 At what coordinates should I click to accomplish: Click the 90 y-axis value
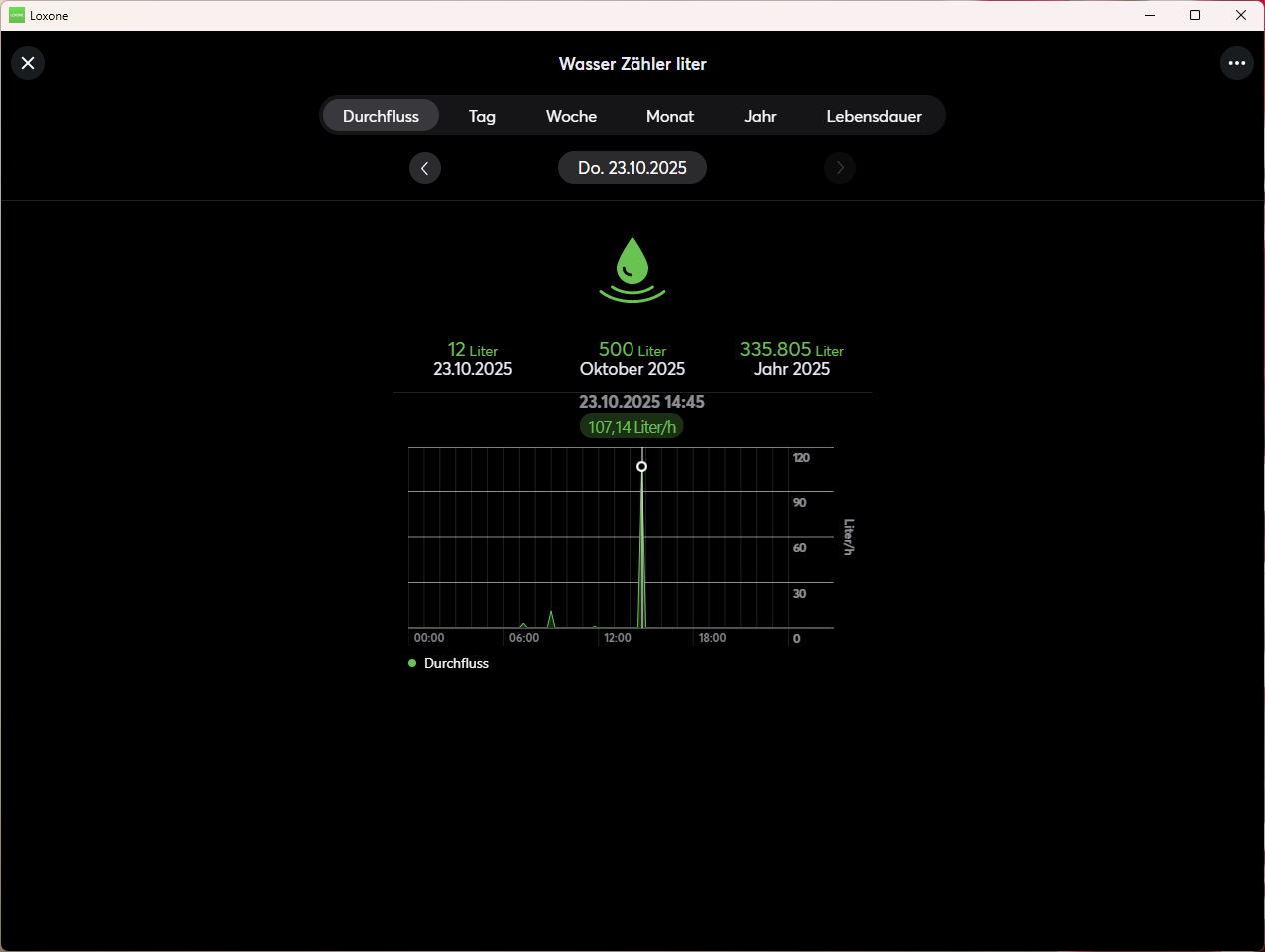(799, 503)
